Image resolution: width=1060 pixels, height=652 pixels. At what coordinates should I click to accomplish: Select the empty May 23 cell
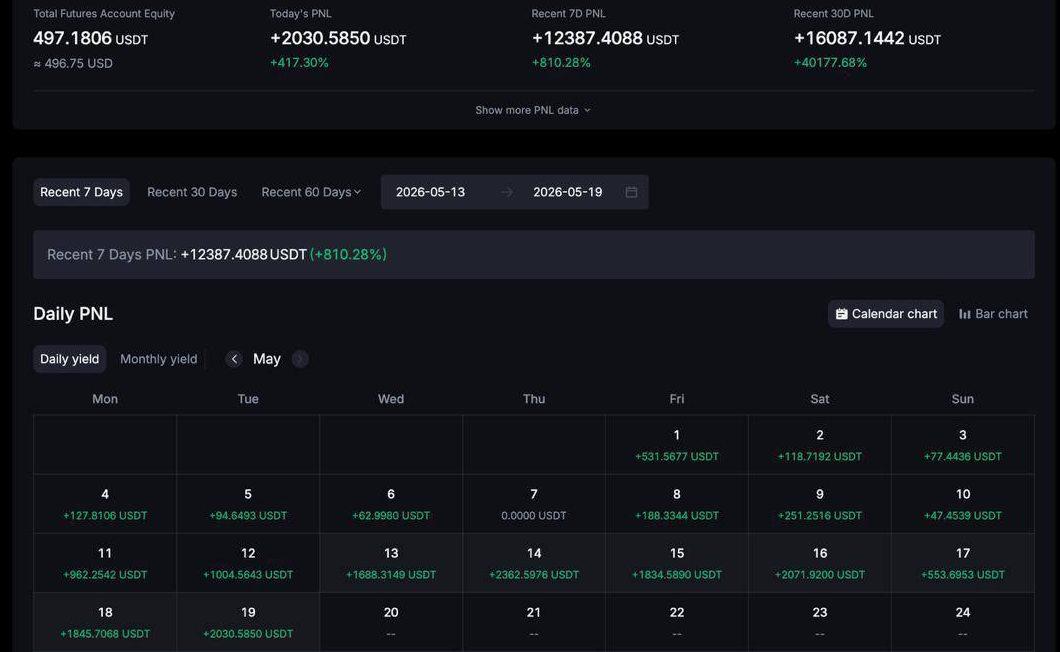pos(820,622)
